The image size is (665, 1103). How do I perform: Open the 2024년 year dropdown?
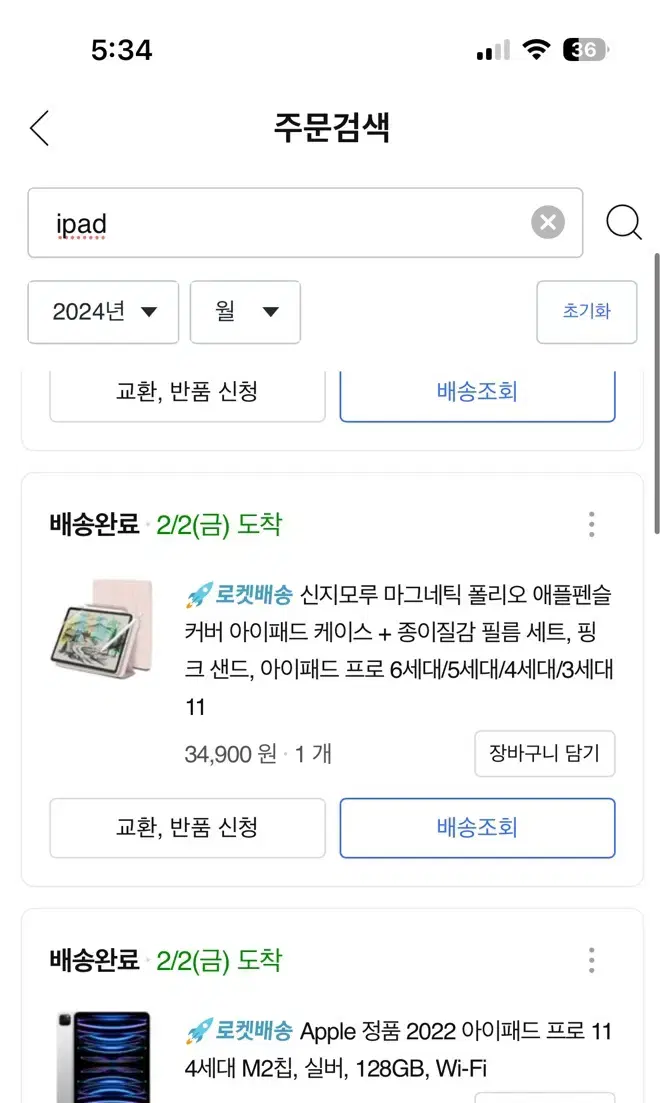tap(103, 312)
